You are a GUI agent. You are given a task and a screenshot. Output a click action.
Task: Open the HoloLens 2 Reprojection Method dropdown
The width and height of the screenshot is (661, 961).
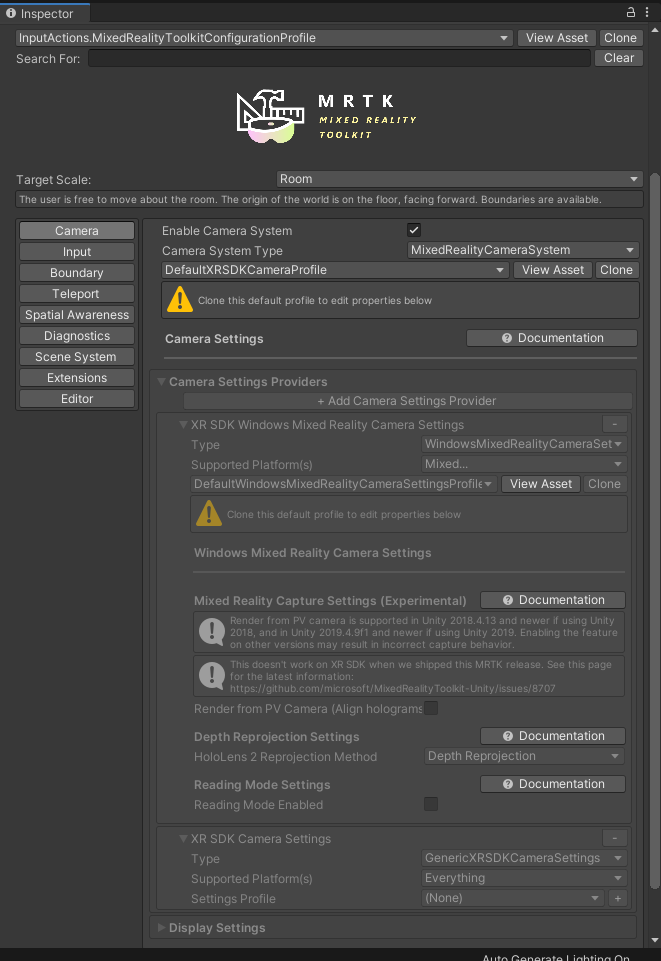point(523,756)
